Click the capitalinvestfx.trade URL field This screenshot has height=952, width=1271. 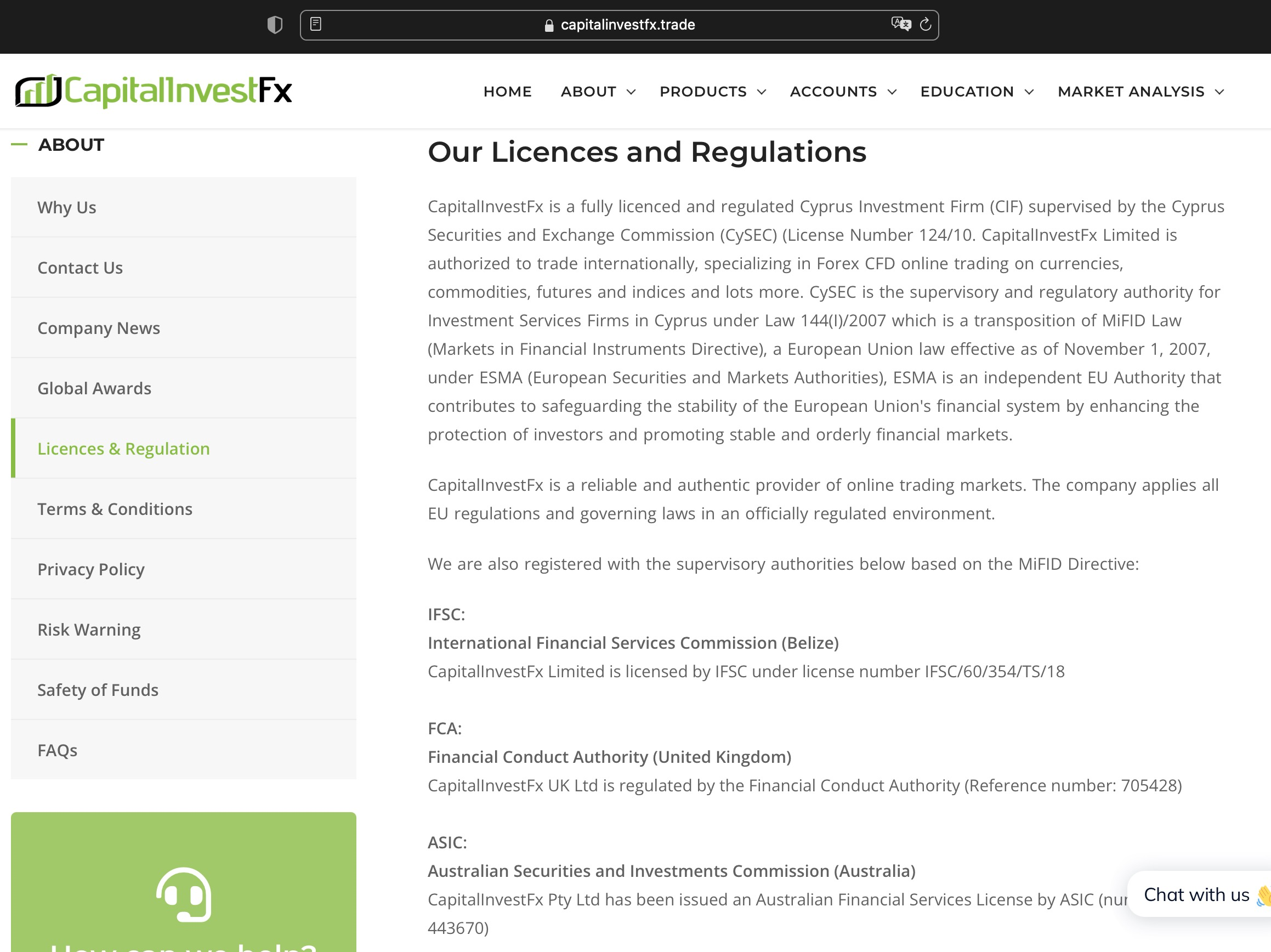[x=627, y=25]
